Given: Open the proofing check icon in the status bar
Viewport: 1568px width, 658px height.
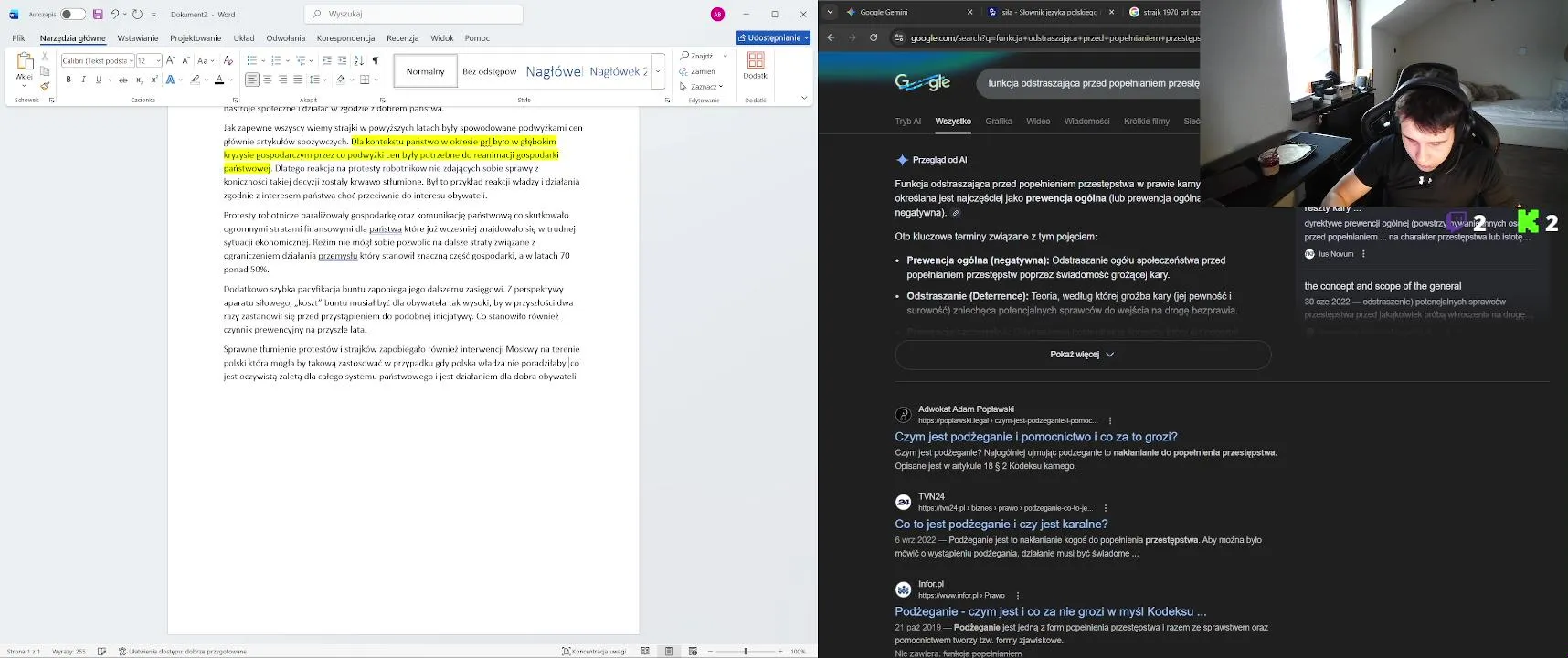Looking at the screenshot, I should click(x=101, y=652).
